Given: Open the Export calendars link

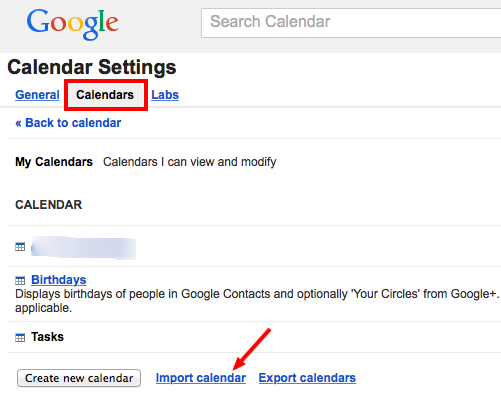Looking at the screenshot, I should point(307,378).
